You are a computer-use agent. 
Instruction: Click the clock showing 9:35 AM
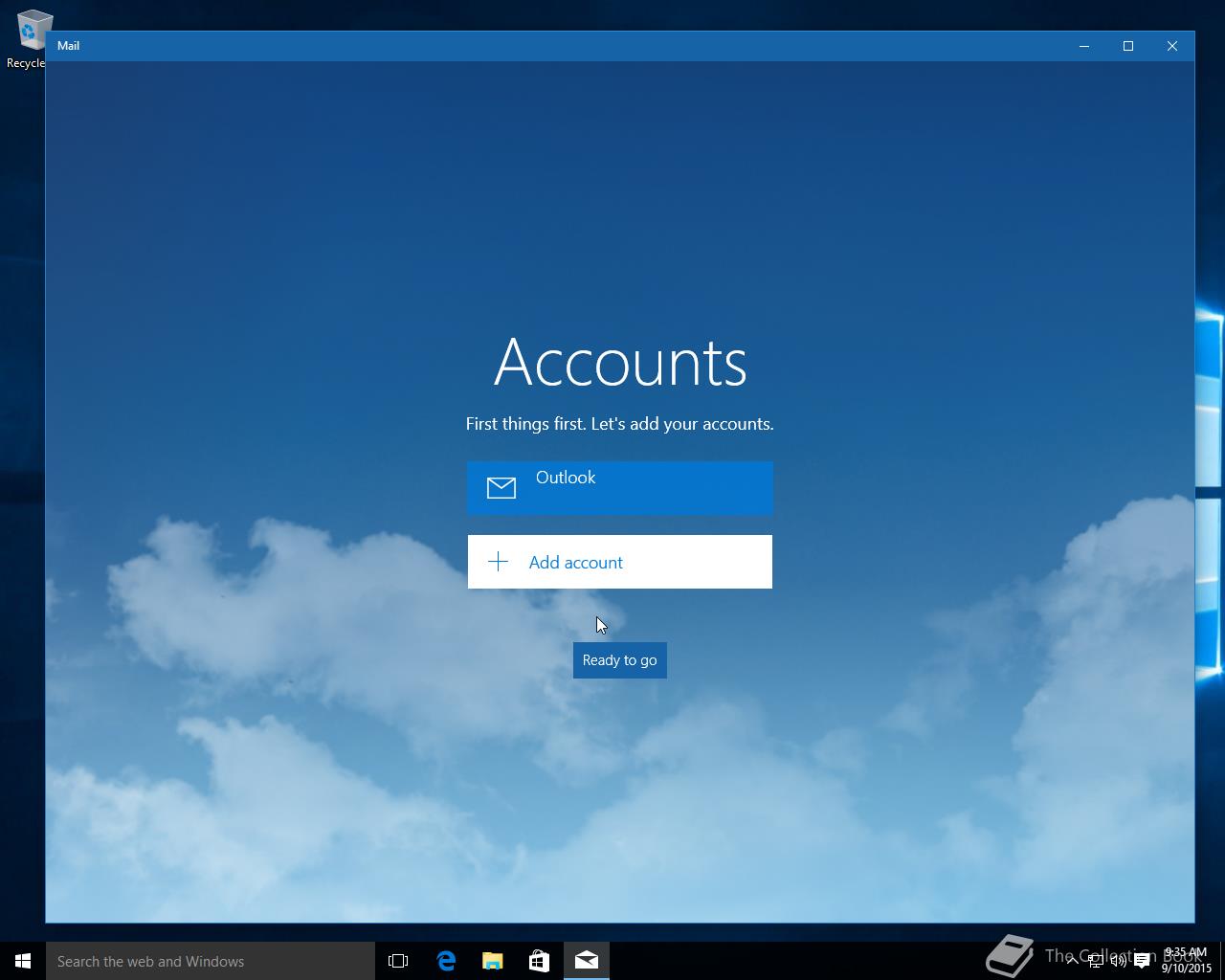tap(1186, 960)
